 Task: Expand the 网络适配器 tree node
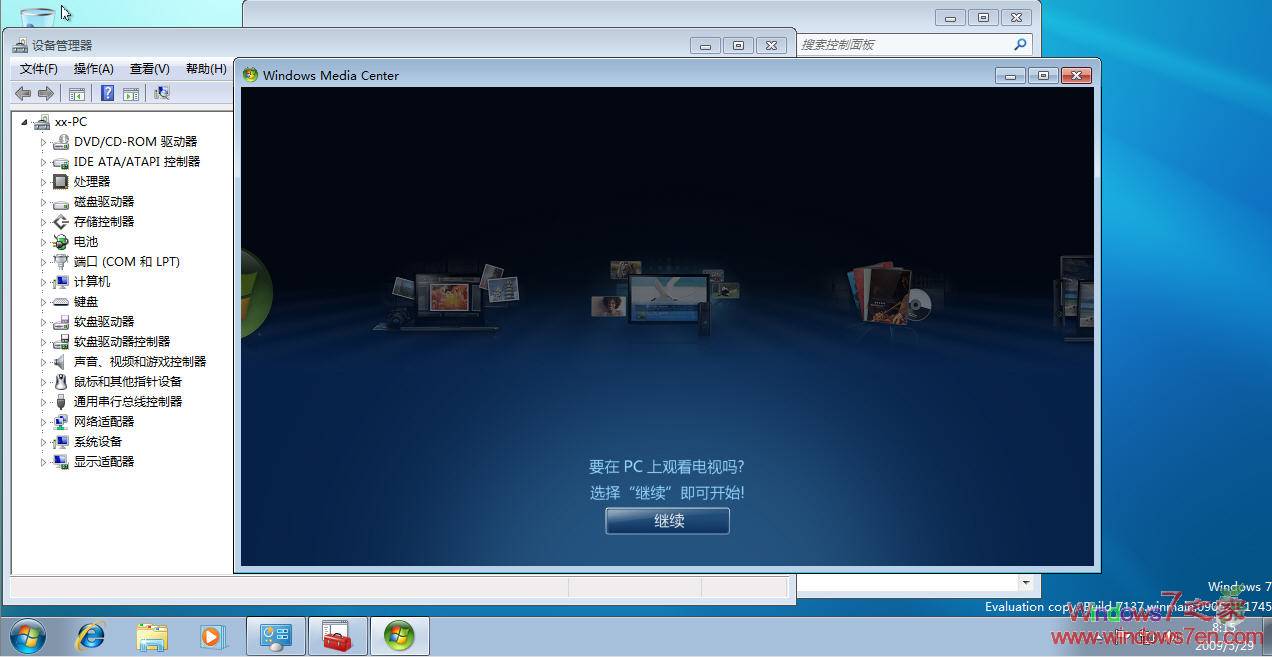click(x=45, y=421)
